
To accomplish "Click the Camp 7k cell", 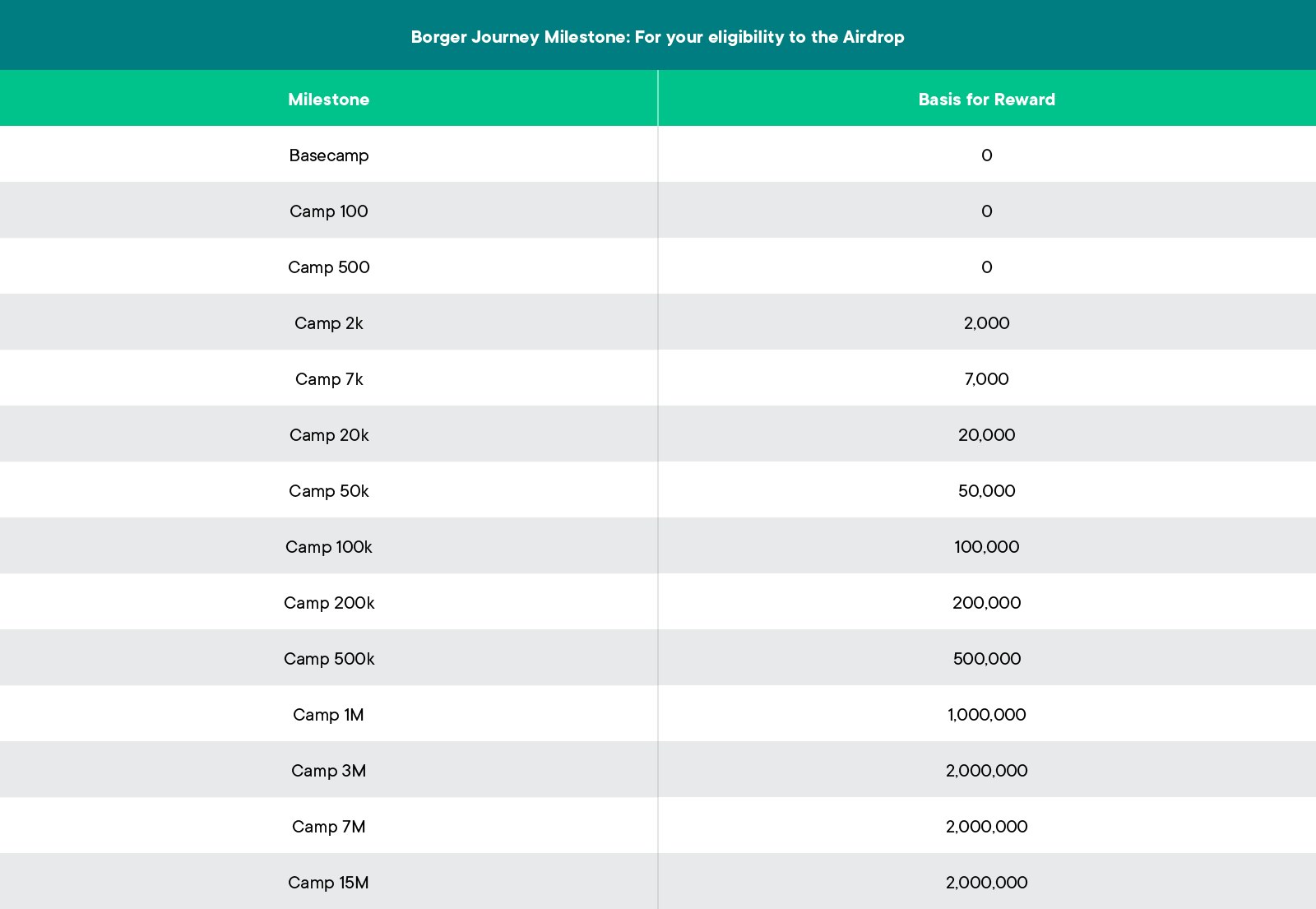I will (x=328, y=379).
